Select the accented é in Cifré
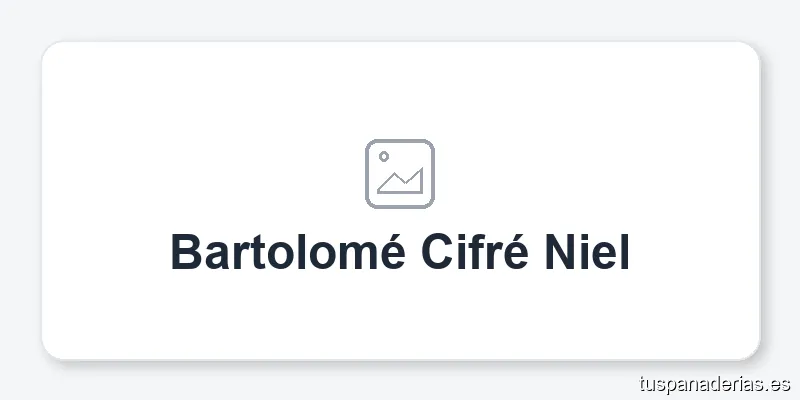Image resolution: width=800 pixels, height=400 pixels. (x=514, y=252)
